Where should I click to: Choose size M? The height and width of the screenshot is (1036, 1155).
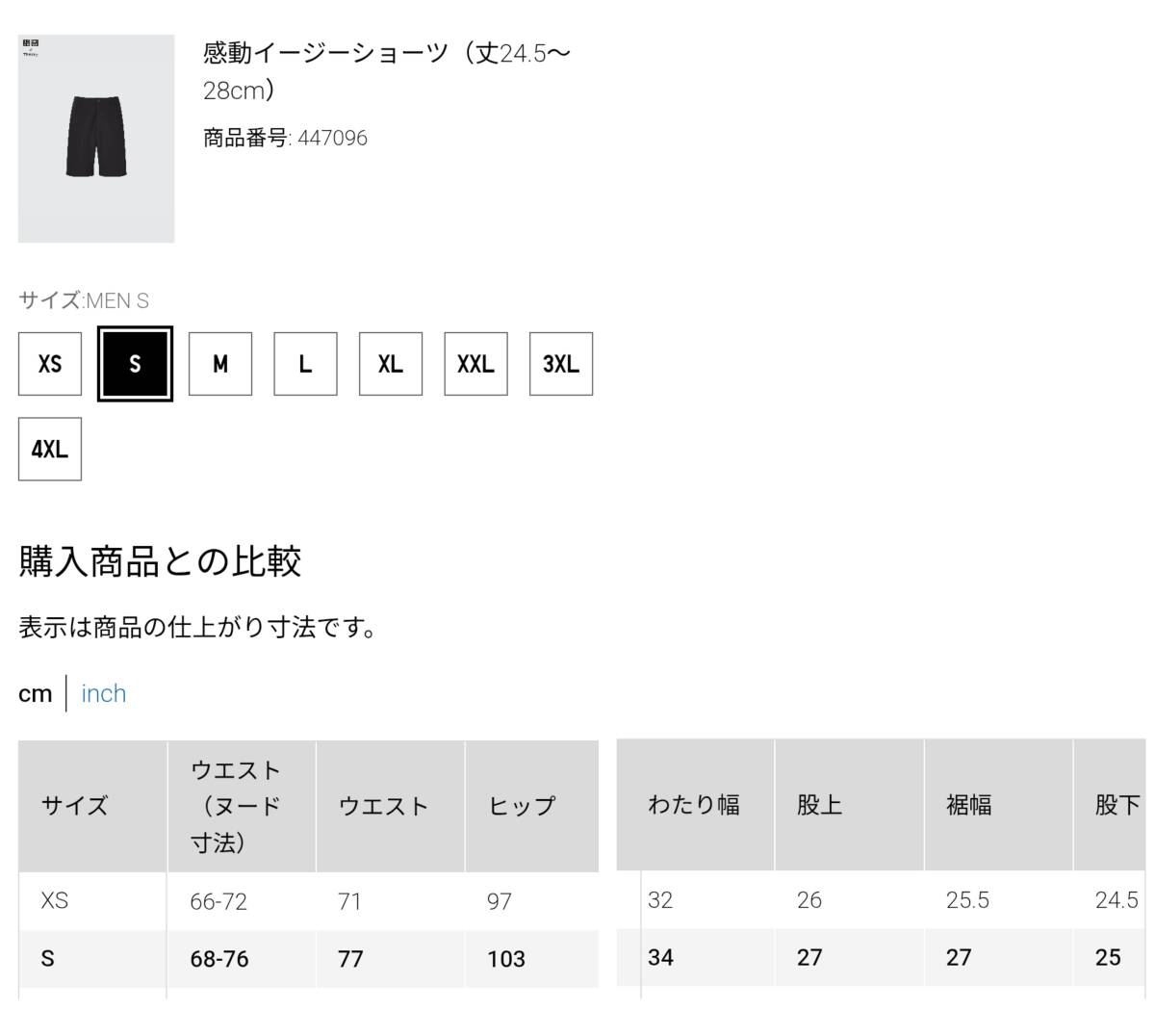[x=220, y=364]
